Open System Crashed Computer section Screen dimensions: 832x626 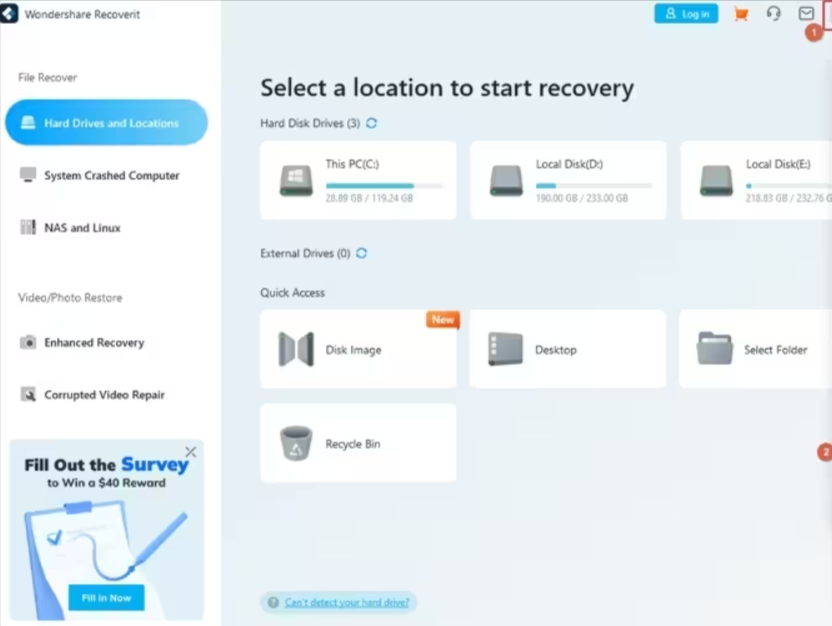point(107,175)
